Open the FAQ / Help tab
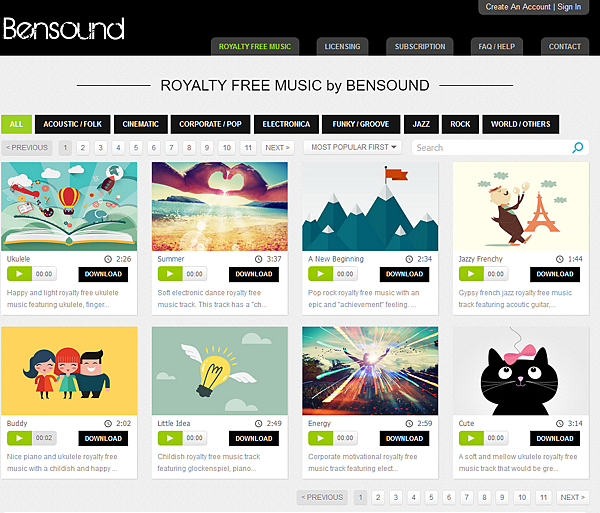600x513 pixels. coord(496,47)
